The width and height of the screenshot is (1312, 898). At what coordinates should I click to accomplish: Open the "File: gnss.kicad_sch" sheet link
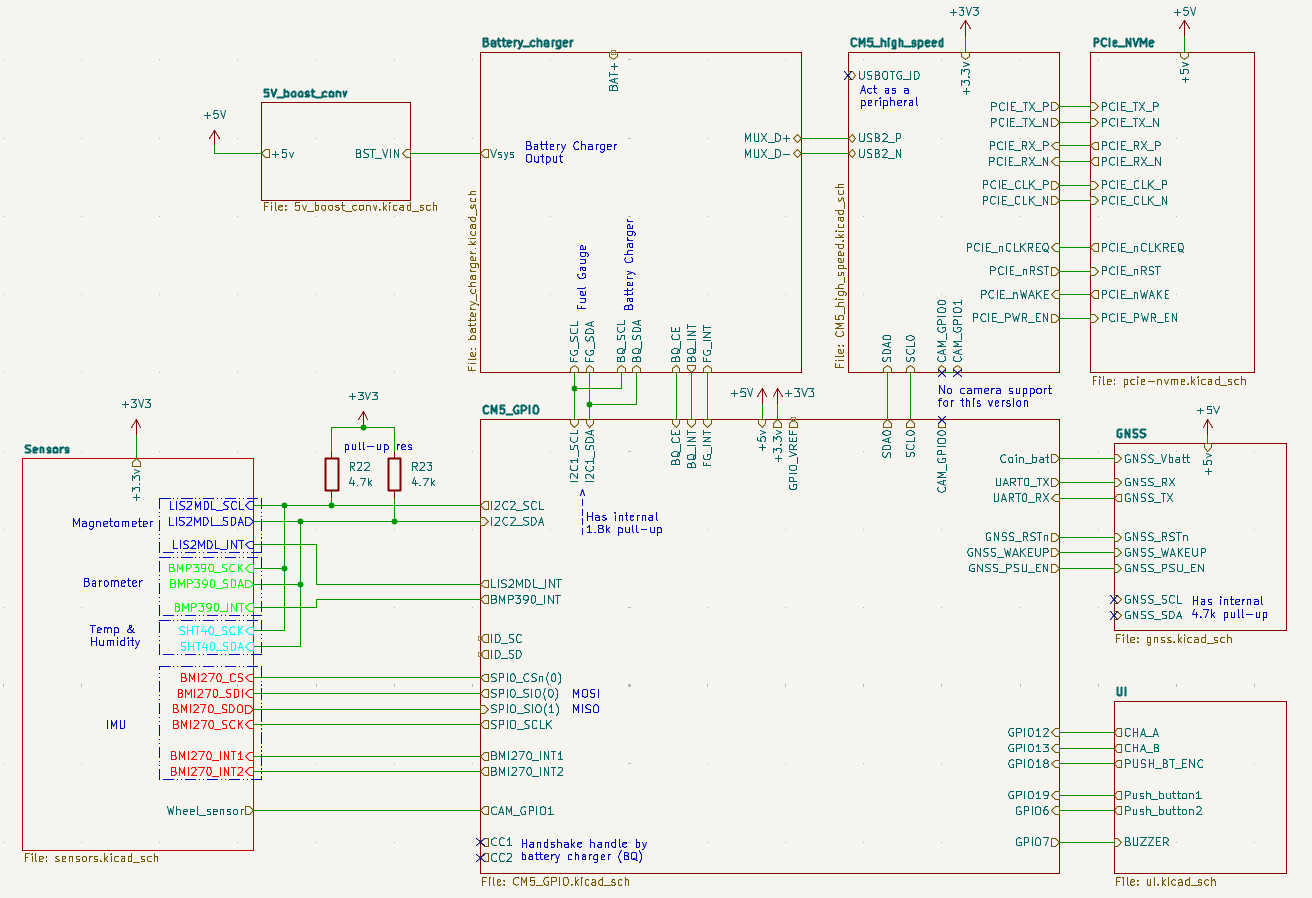(1175, 638)
